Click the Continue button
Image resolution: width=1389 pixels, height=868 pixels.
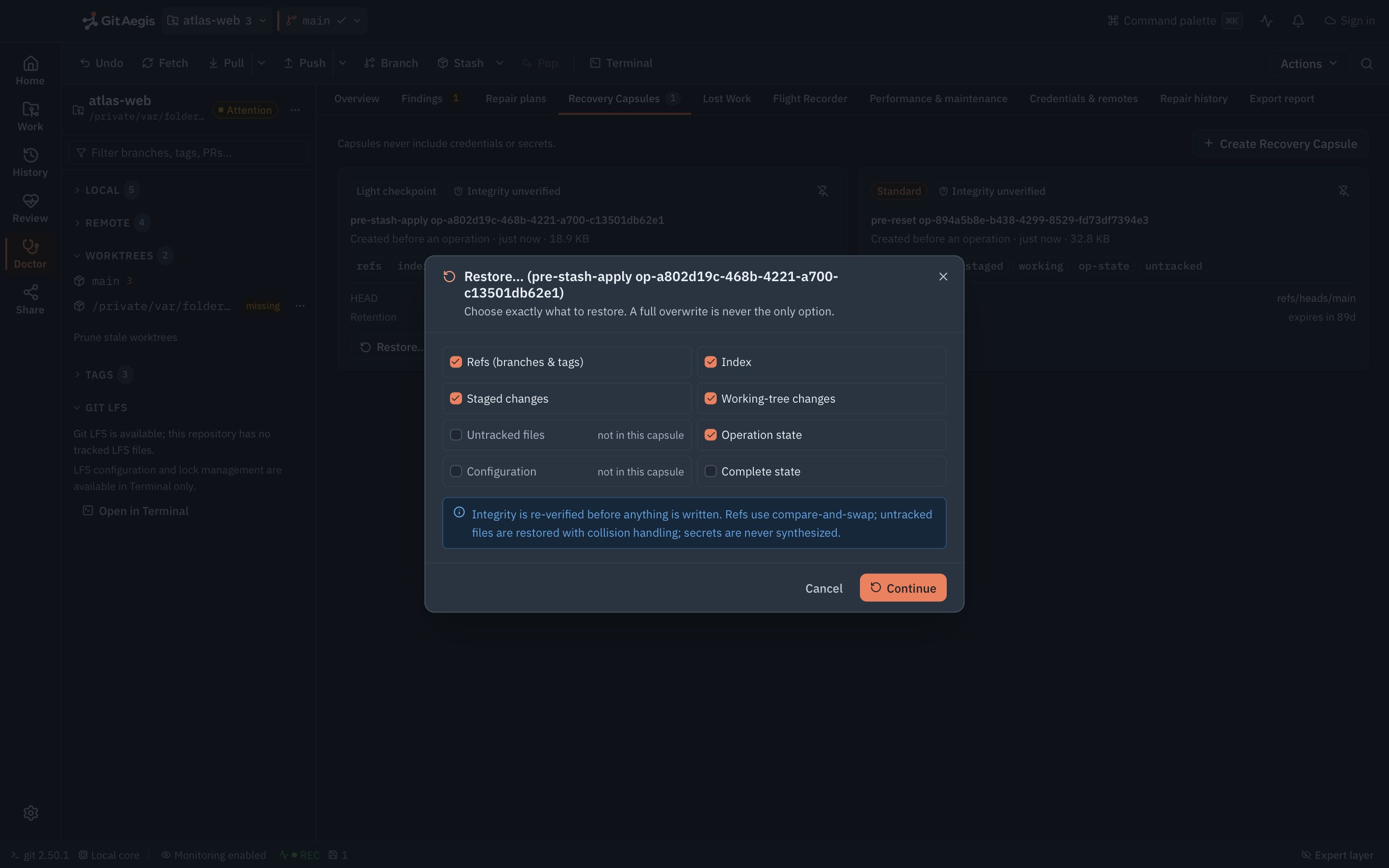tap(903, 588)
